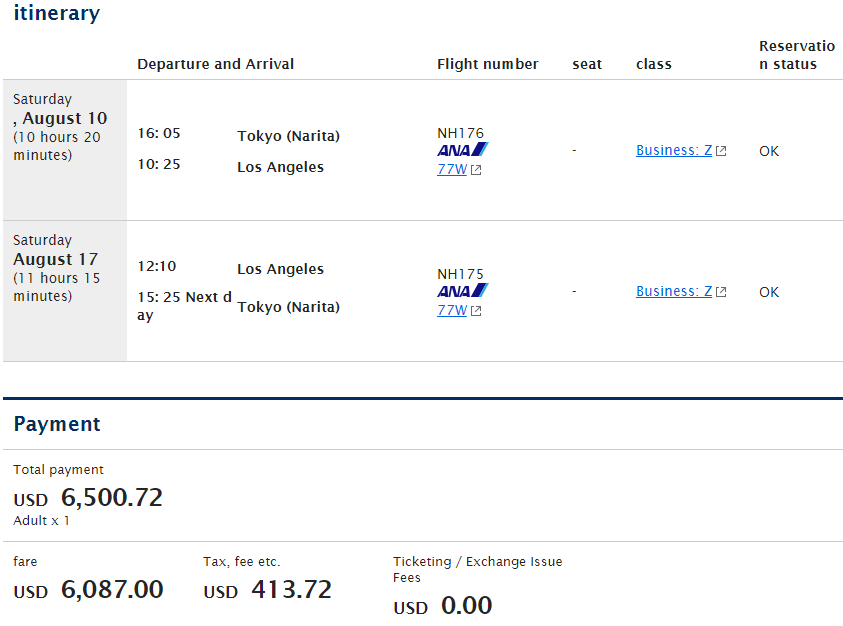Click the fare amount USD 6,087.00
Image resolution: width=843 pixels, height=626 pixels.
coord(88,589)
